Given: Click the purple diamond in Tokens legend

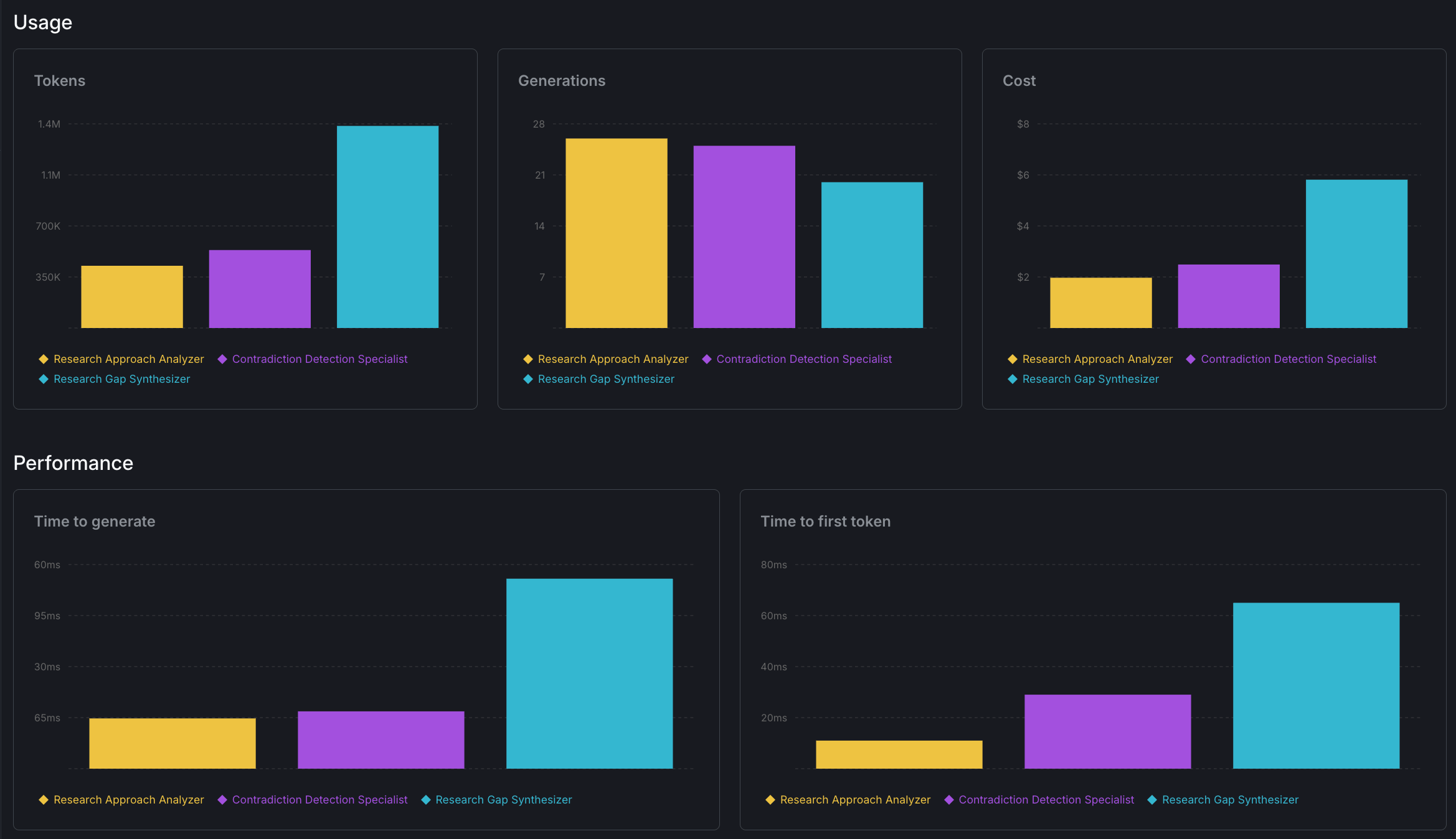Looking at the screenshot, I should pos(222,359).
